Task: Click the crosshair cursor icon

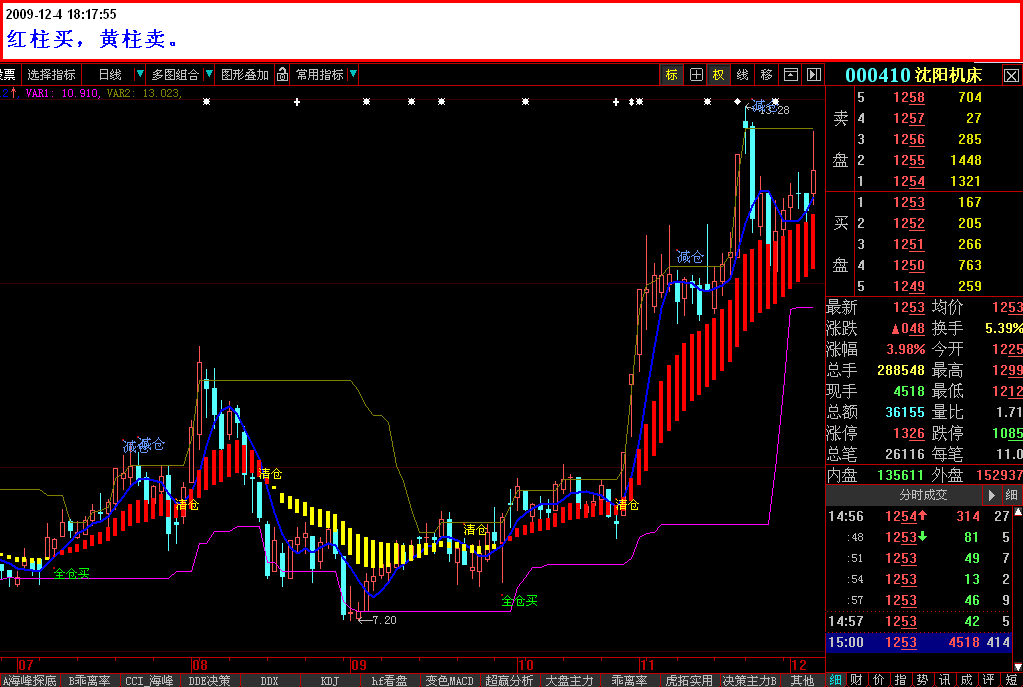Action: tap(695, 75)
